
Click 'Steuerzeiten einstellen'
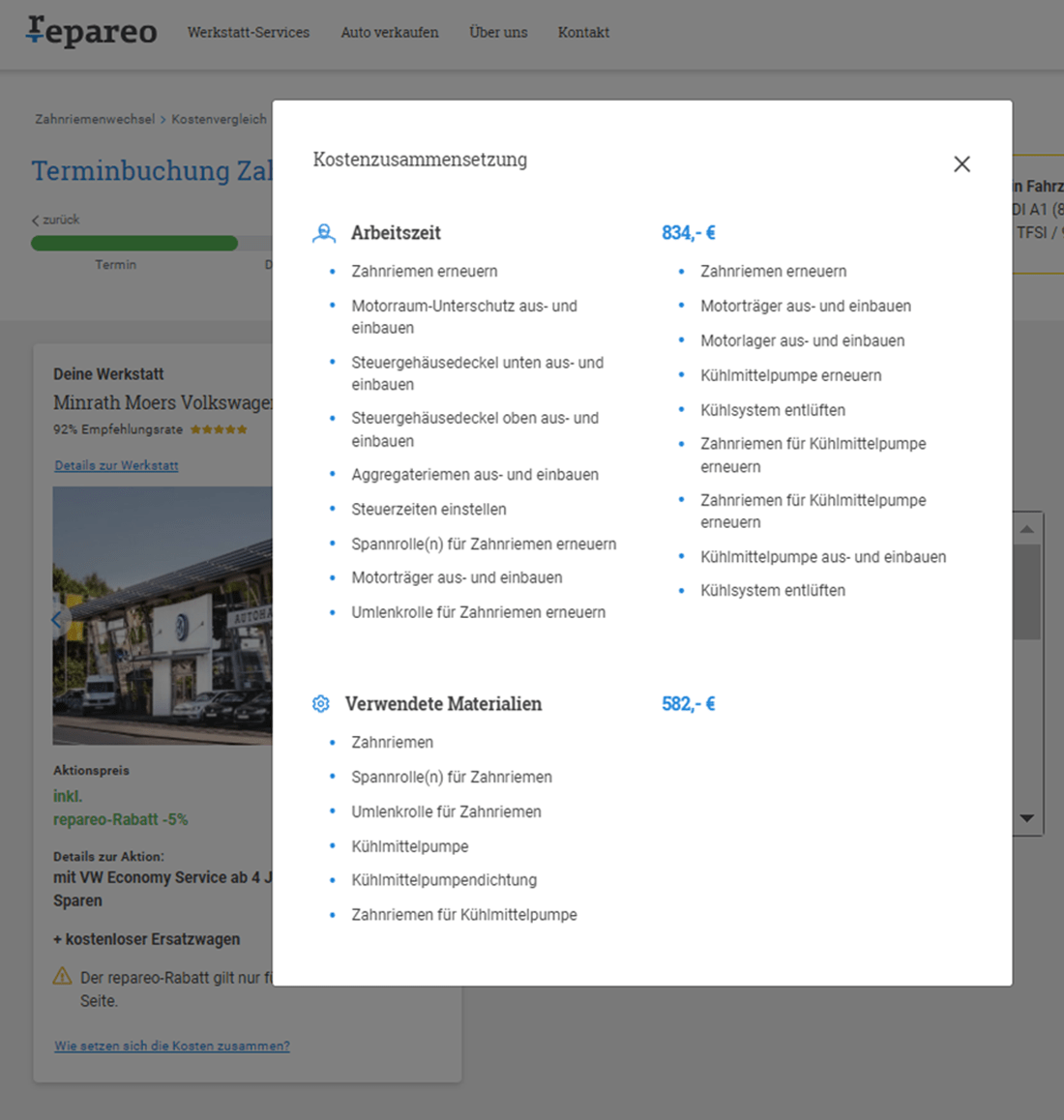click(429, 510)
